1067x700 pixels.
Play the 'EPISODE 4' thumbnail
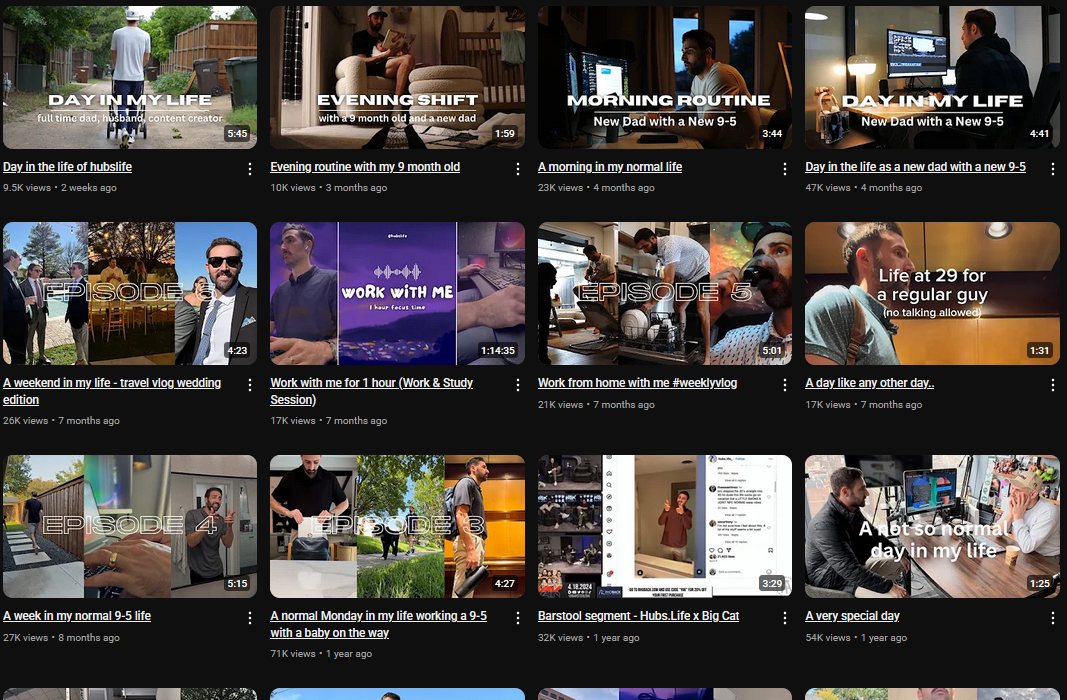tap(130, 527)
